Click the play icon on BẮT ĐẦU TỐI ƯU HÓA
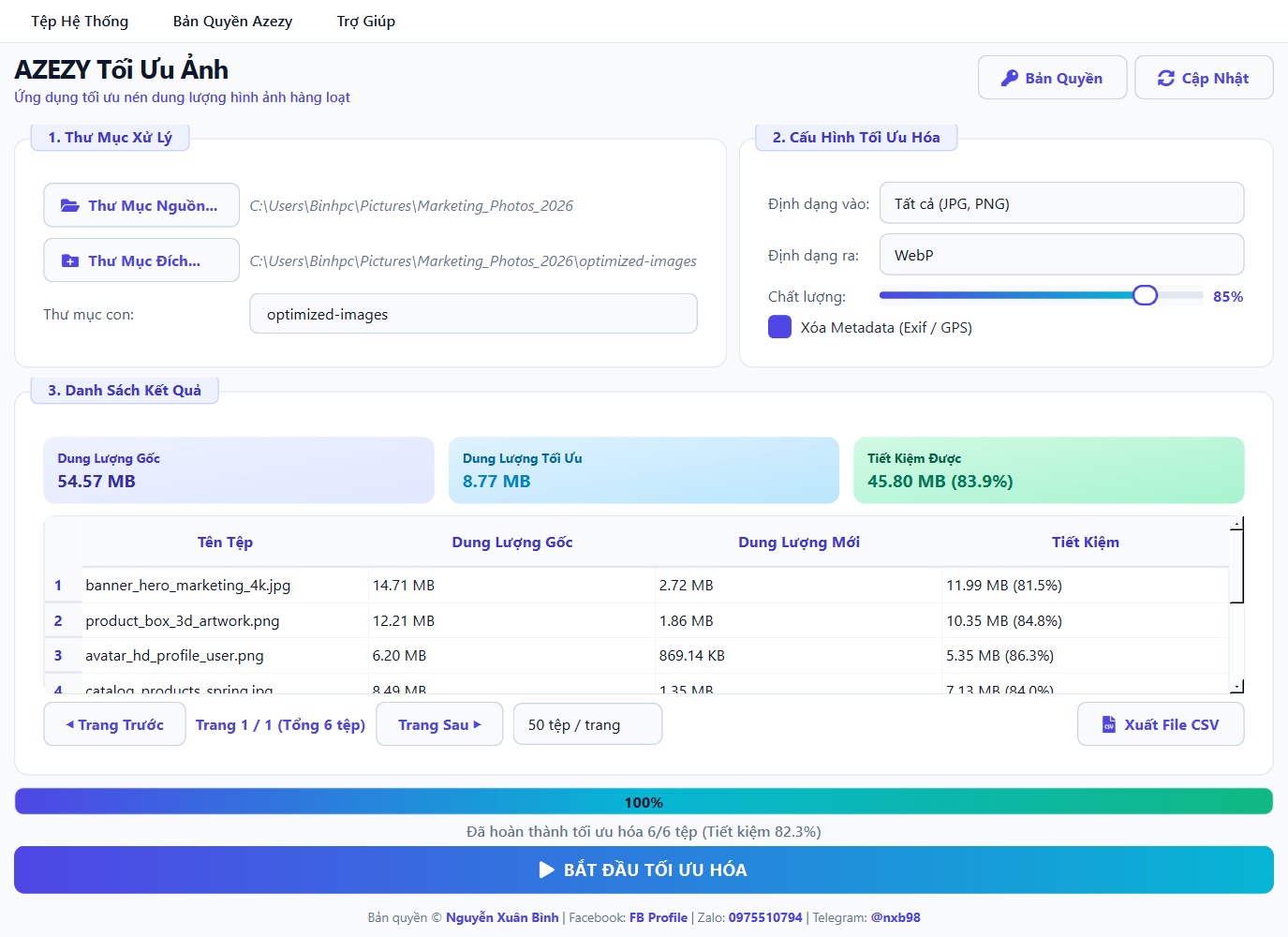 [x=547, y=870]
